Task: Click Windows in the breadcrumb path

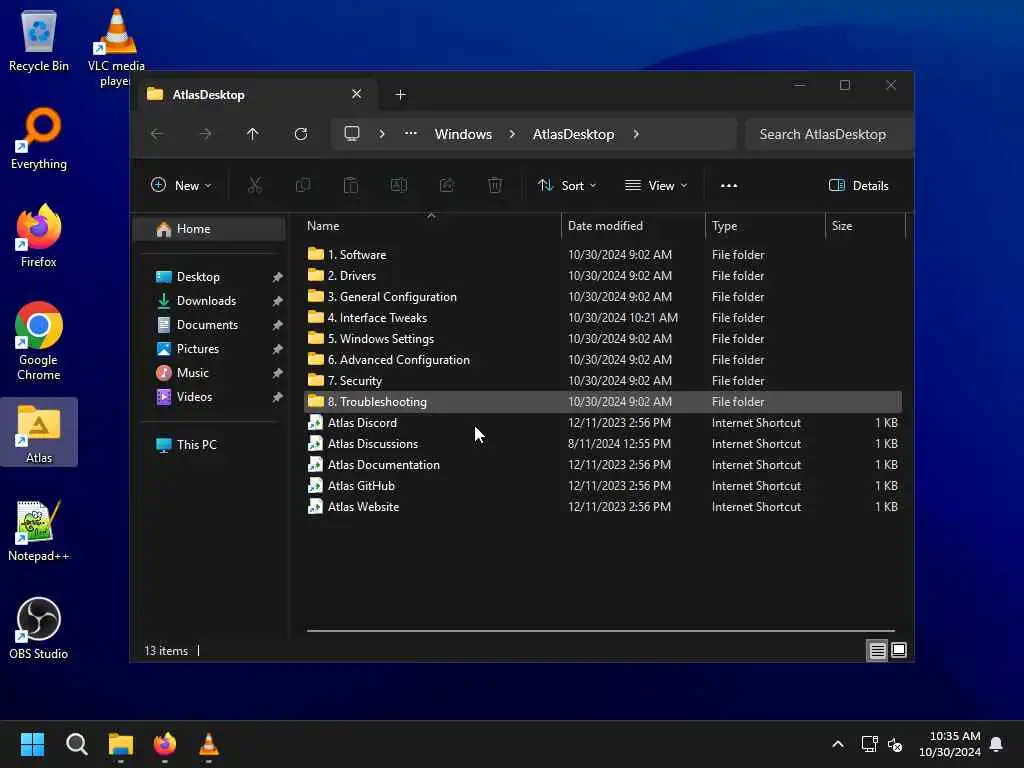Action: [463, 134]
